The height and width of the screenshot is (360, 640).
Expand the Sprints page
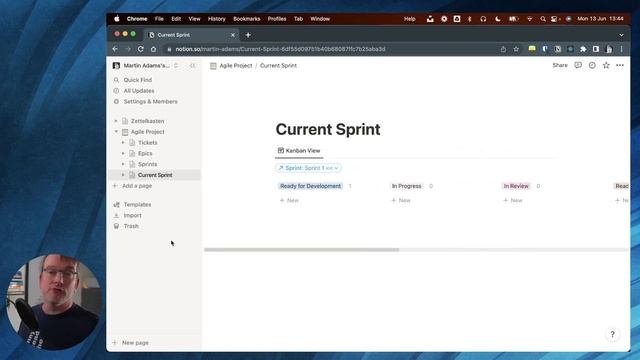coord(123,164)
